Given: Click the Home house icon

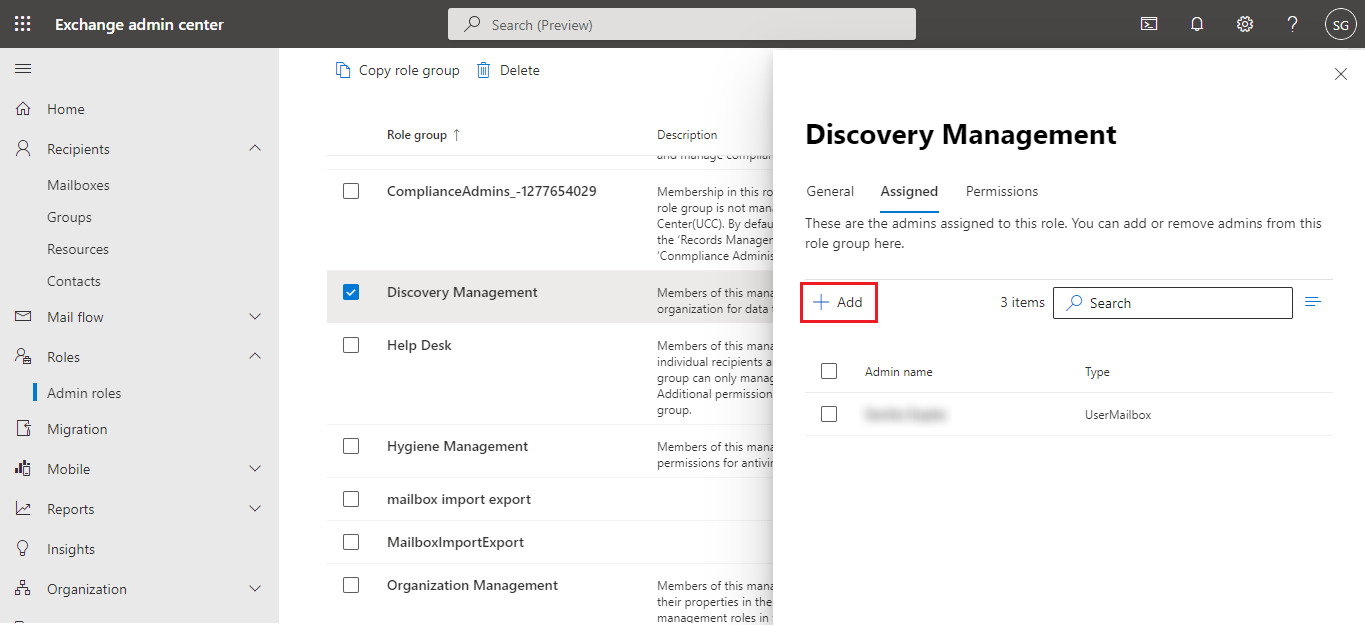Looking at the screenshot, I should point(24,109).
